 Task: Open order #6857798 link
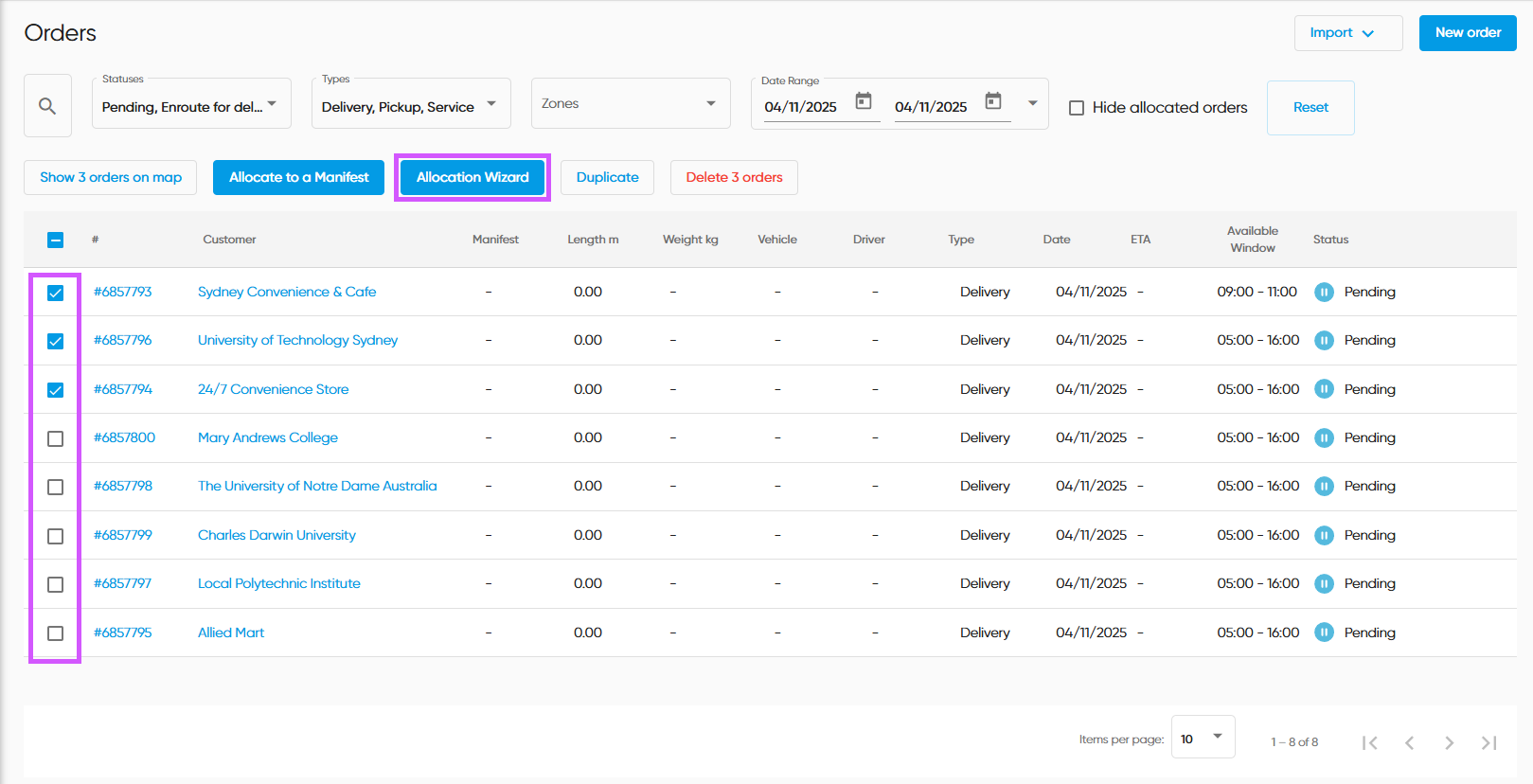(x=123, y=486)
